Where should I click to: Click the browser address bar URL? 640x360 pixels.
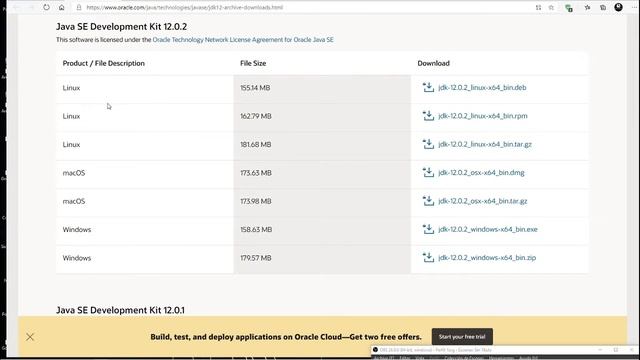184,7
